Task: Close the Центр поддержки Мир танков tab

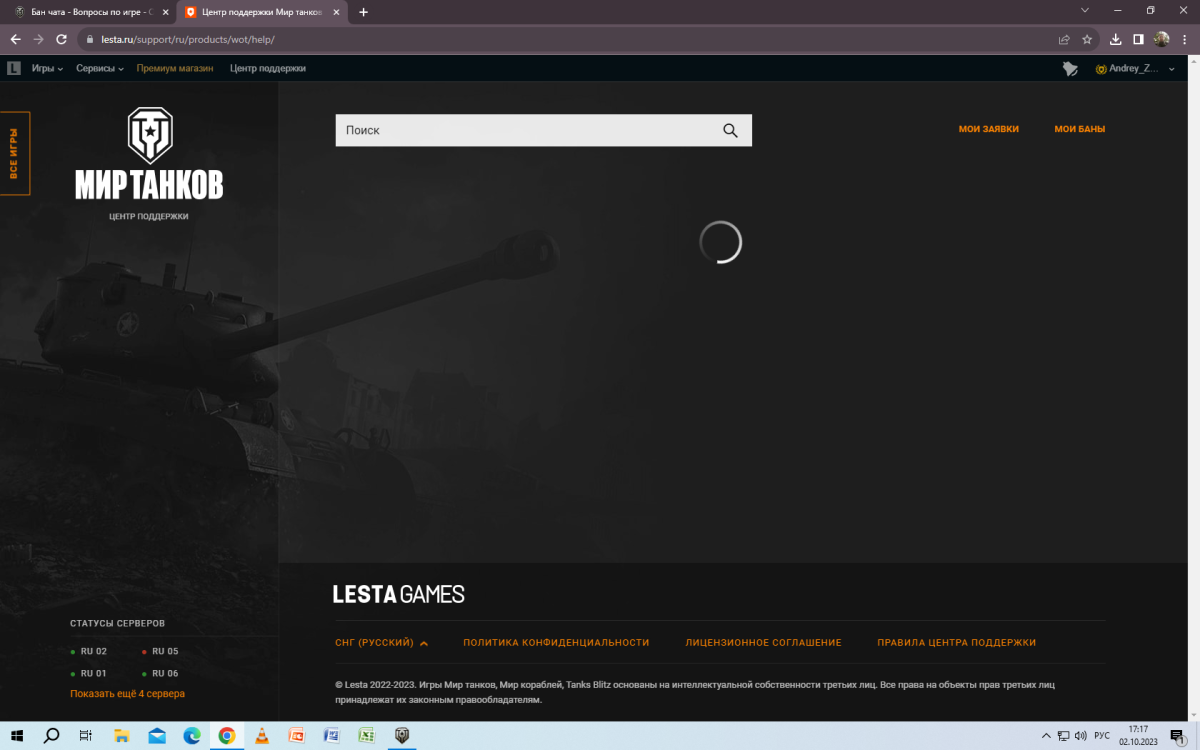Action: 337,12
